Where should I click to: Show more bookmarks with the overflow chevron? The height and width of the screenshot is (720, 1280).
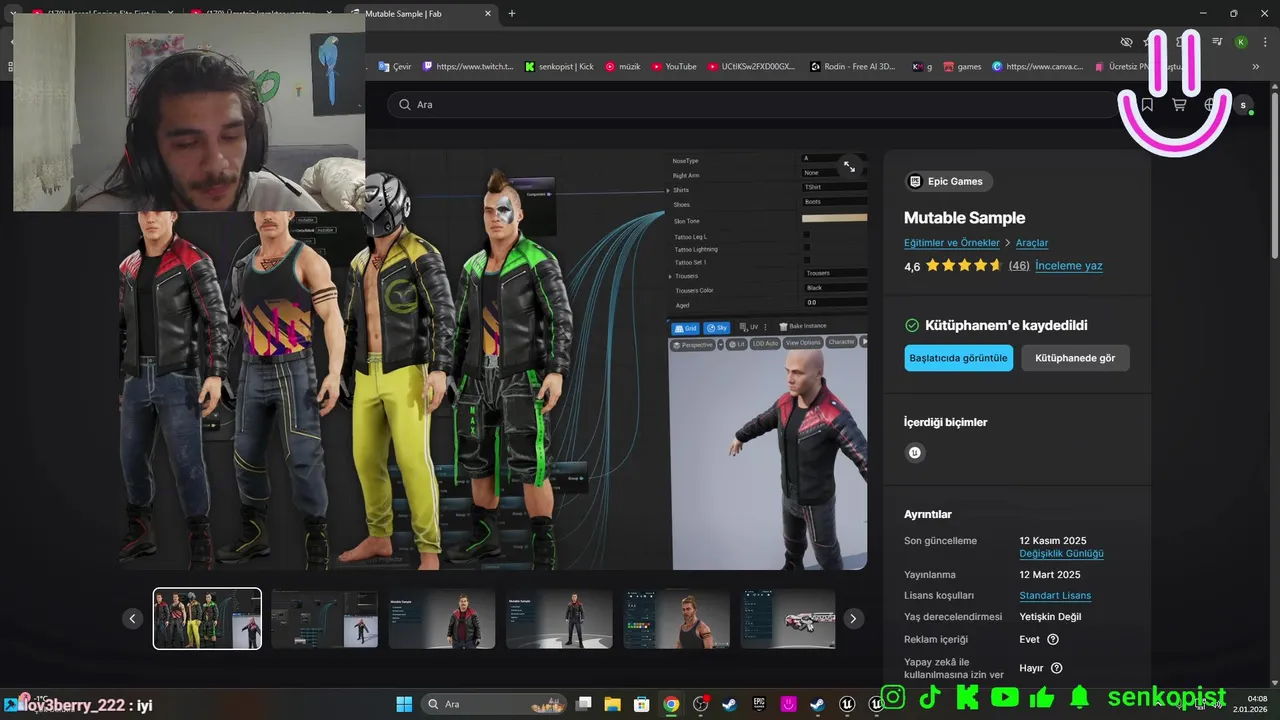tap(1256, 67)
